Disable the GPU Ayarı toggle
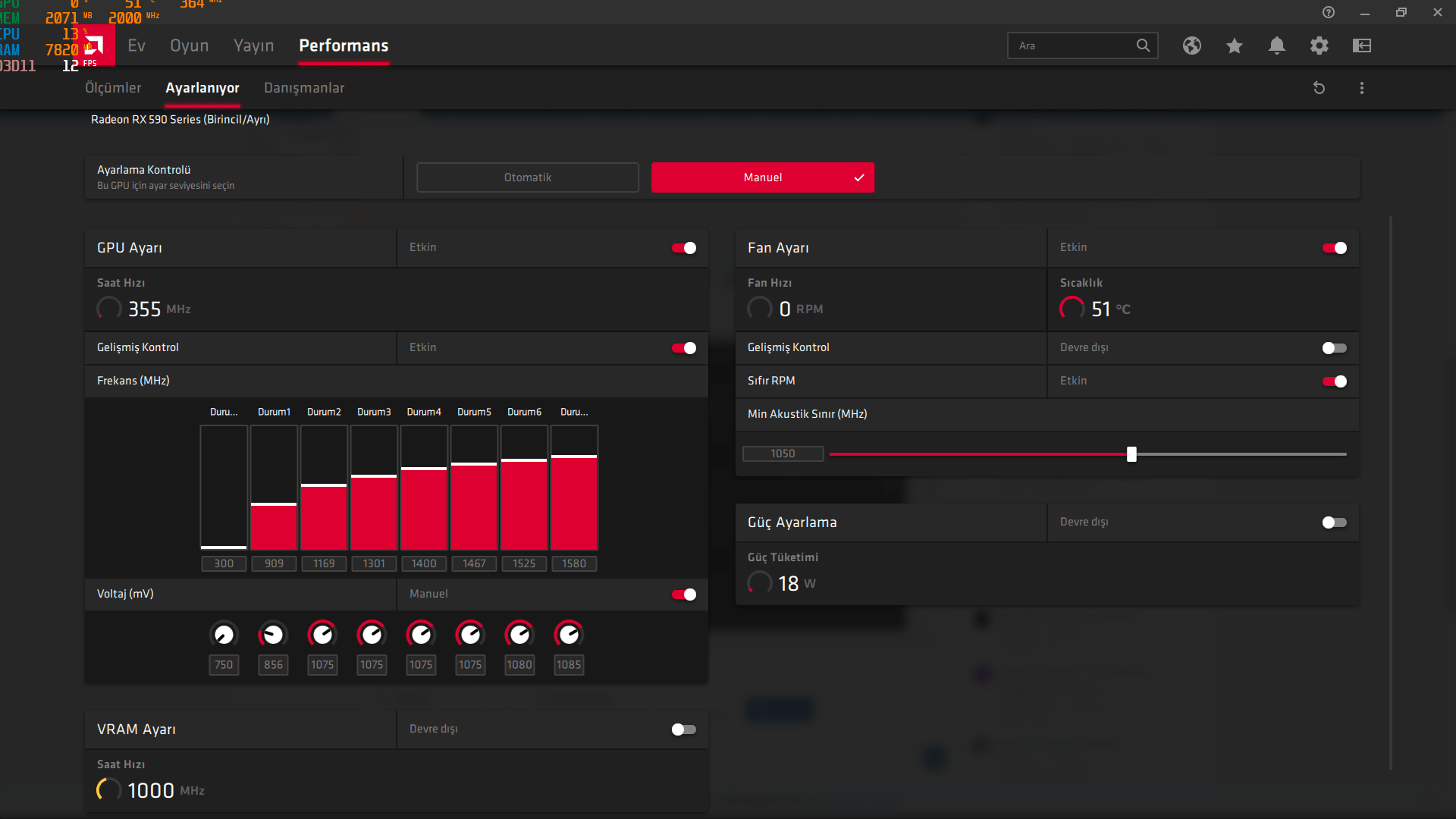The width and height of the screenshot is (1456, 819). point(683,248)
